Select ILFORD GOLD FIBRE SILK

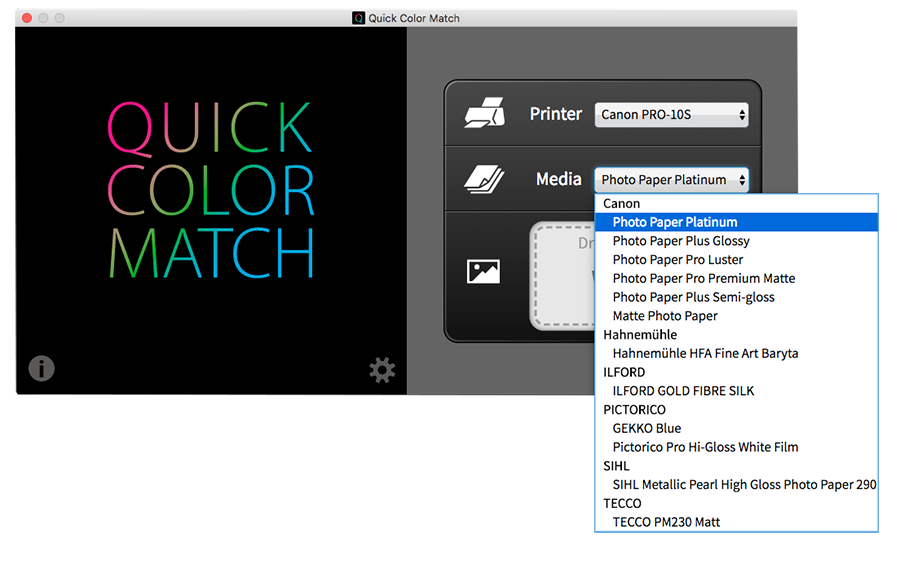tap(736, 391)
